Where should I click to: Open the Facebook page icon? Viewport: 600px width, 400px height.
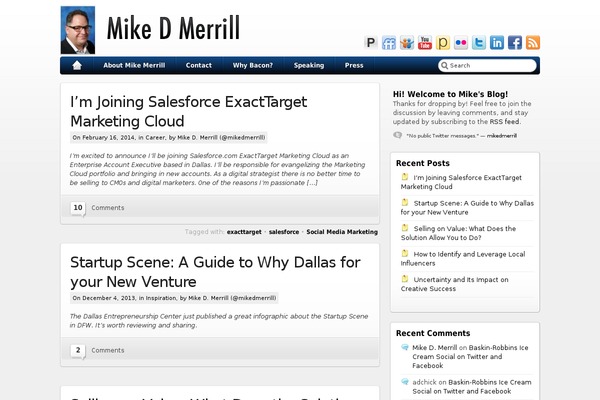tap(515, 42)
